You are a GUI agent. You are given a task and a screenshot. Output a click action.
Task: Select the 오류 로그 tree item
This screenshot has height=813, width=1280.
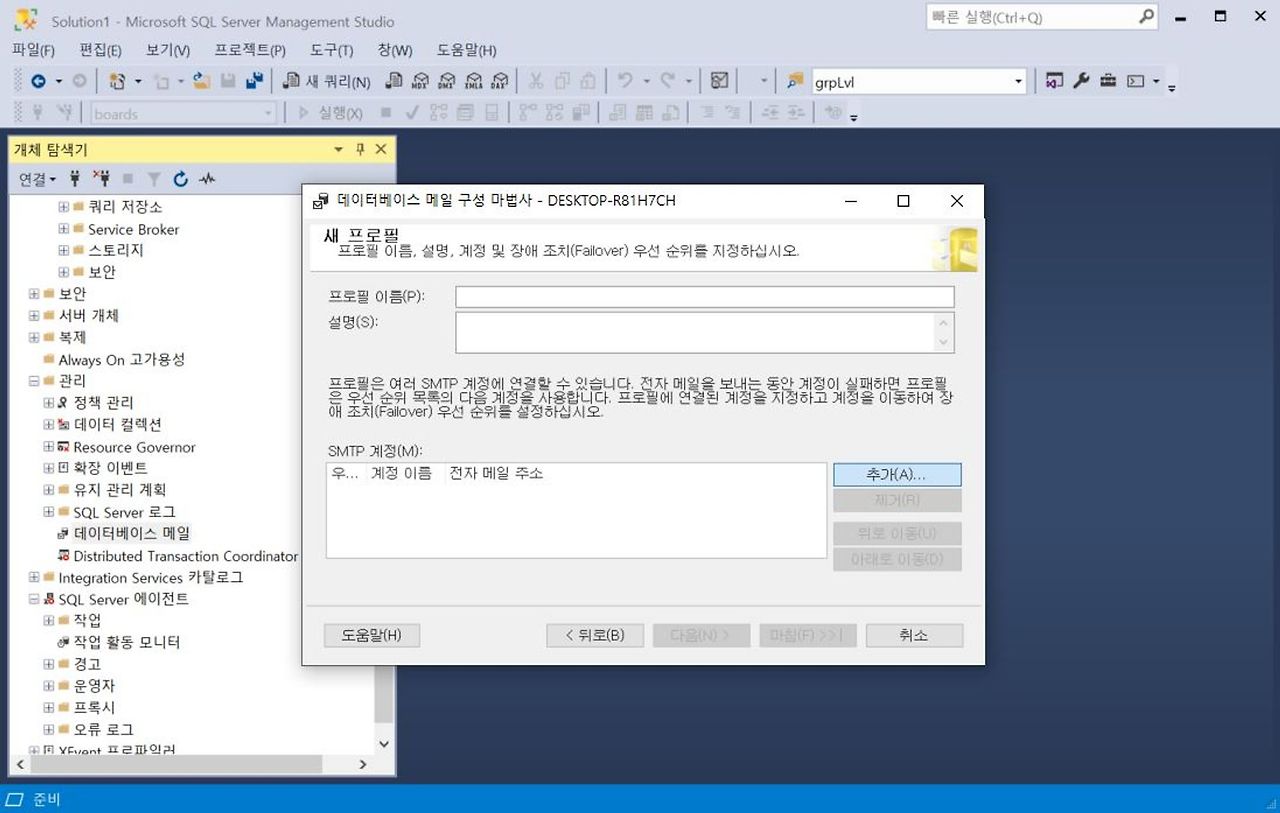103,730
